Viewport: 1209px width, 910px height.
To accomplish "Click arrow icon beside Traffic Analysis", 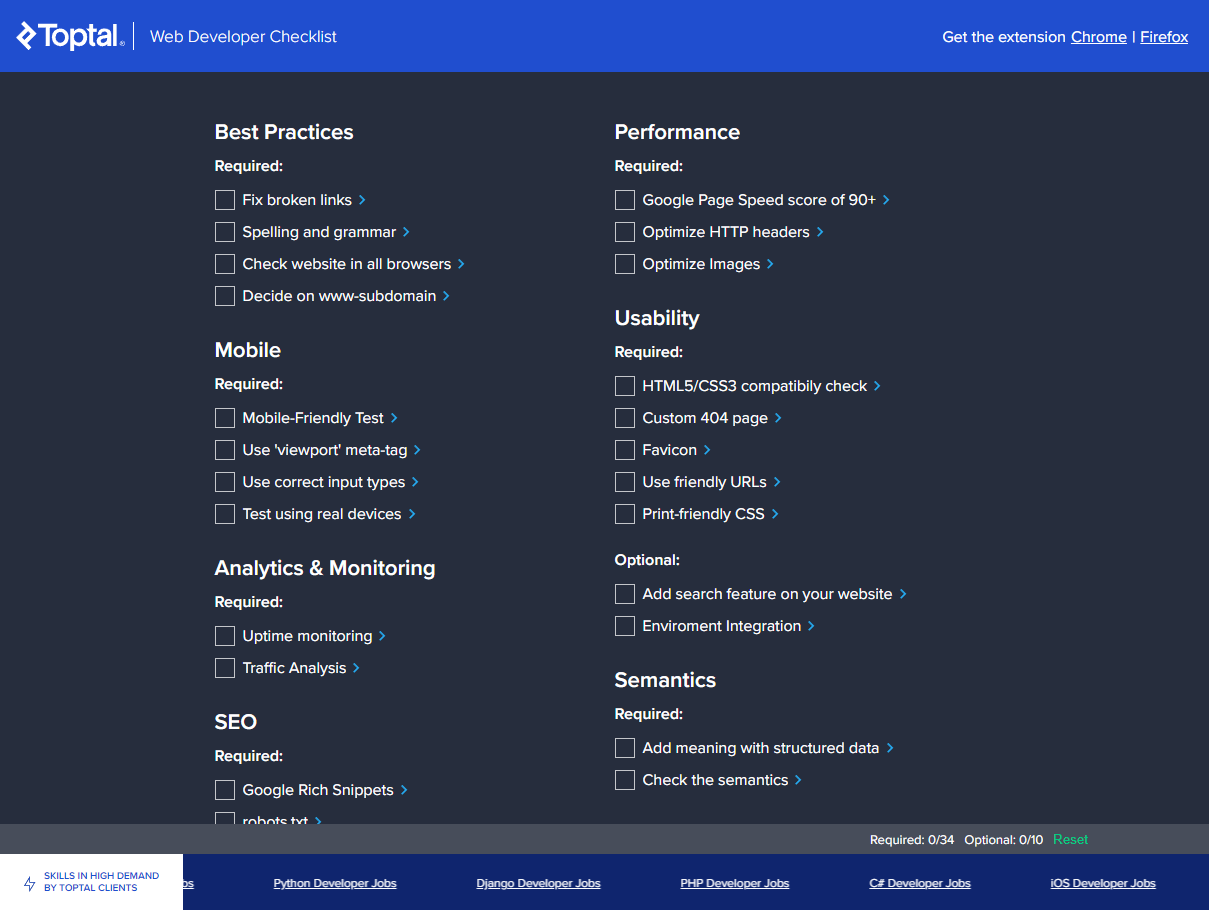I will [356, 668].
